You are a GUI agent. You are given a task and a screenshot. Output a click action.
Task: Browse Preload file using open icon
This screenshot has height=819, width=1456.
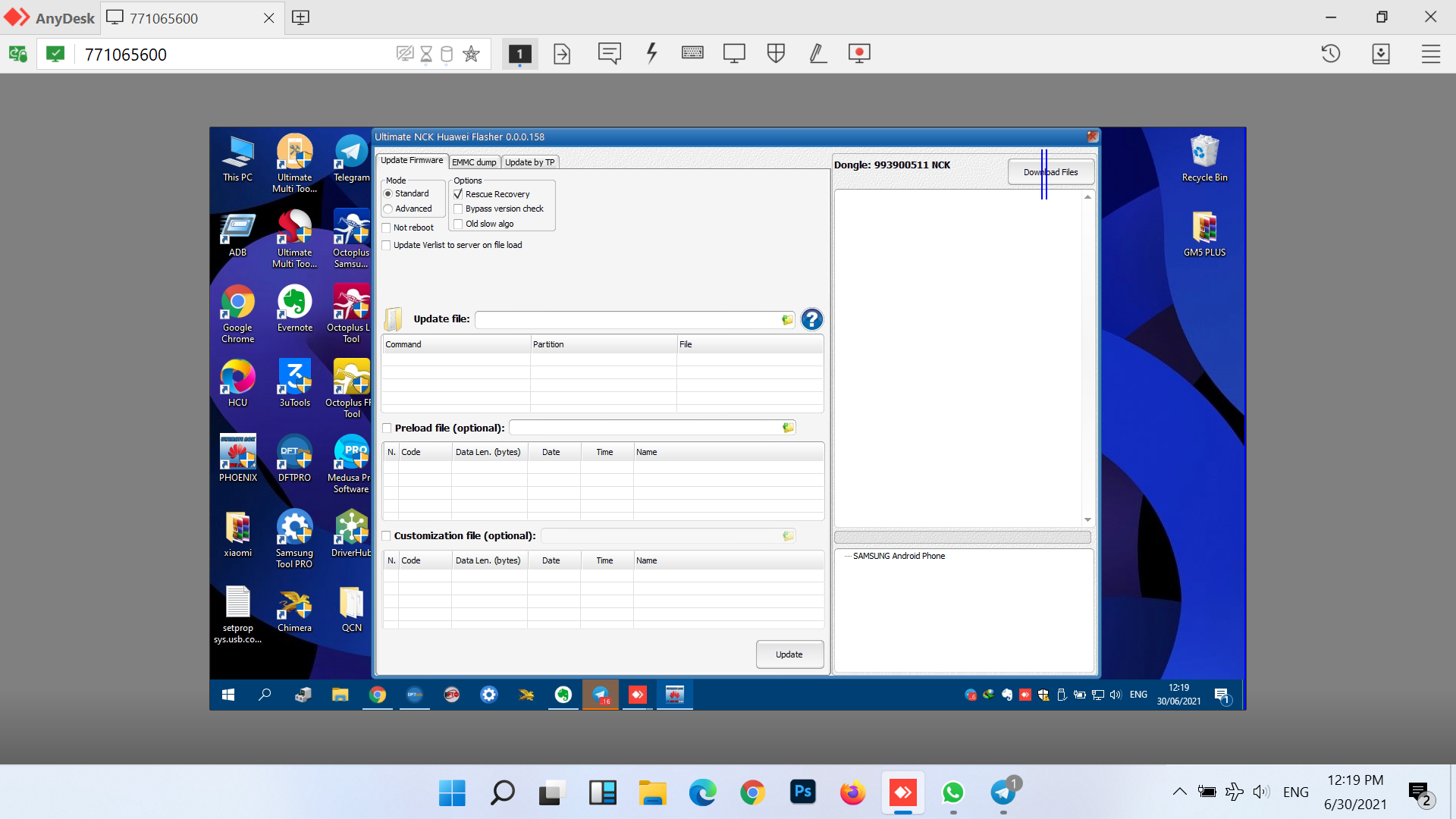coord(788,428)
